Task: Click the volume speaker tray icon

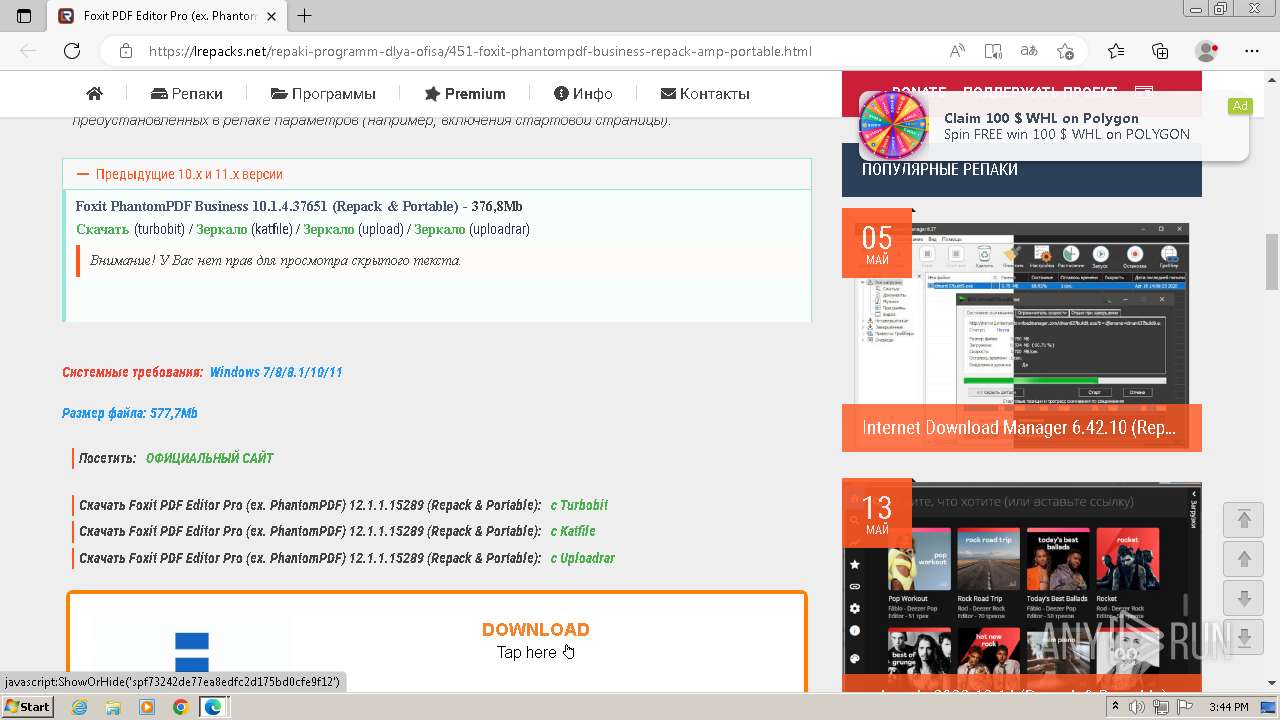Action: click(1138, 707)
